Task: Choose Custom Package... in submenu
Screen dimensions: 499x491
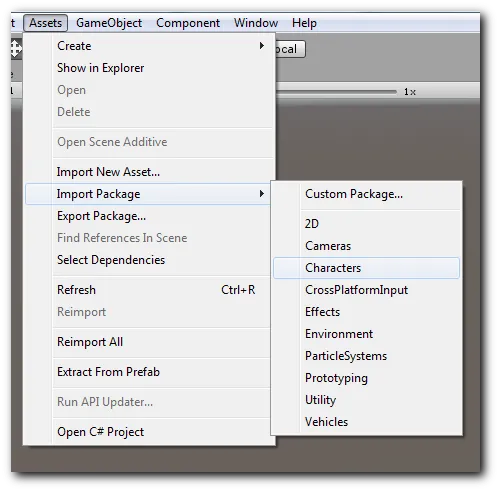Action: [x=367, y=194]
